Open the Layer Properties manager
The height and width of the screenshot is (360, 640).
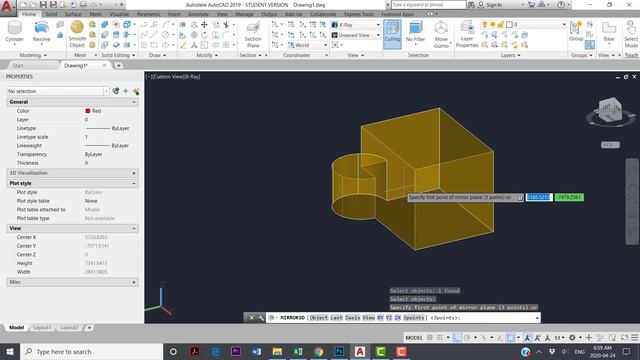point(467,34)
